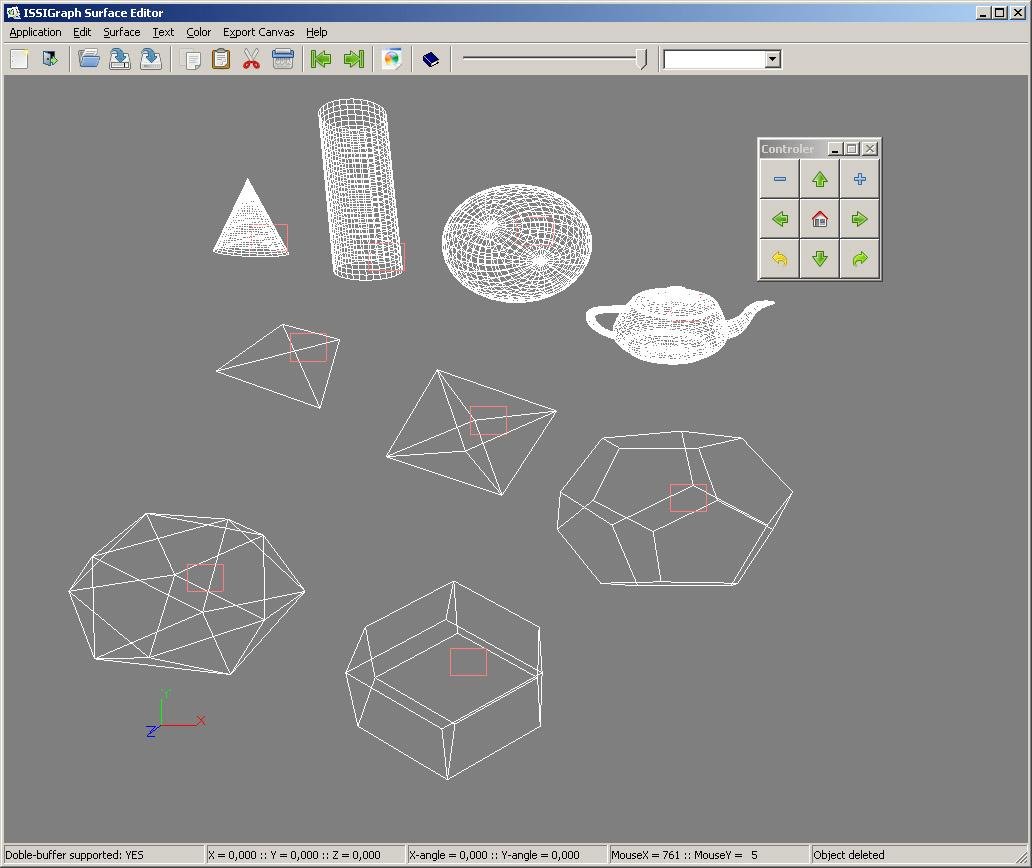Select the octahedron by its red marker
The height and width of the screenshot is (868, 1032).
pos(488,421)
